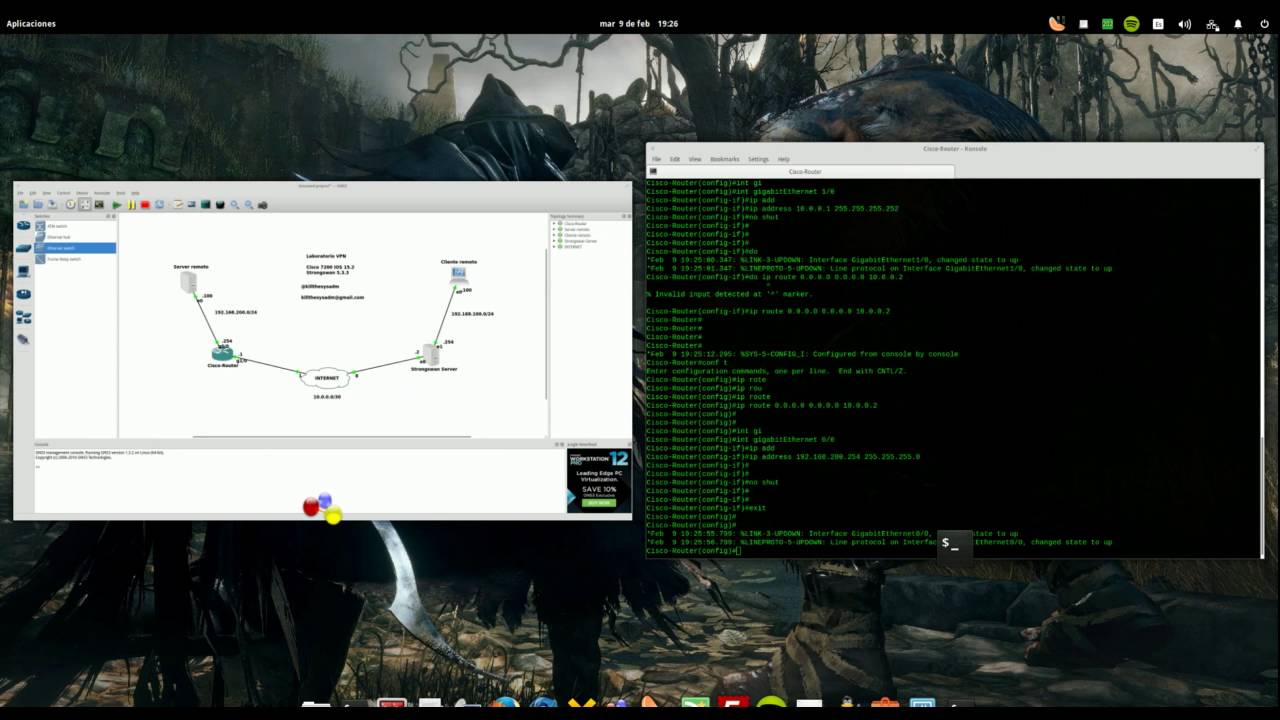Screen dimensions: 1280x720
Task: Click the Insert picture icon in GNS3 toolbar
Action: pos(191,204)
